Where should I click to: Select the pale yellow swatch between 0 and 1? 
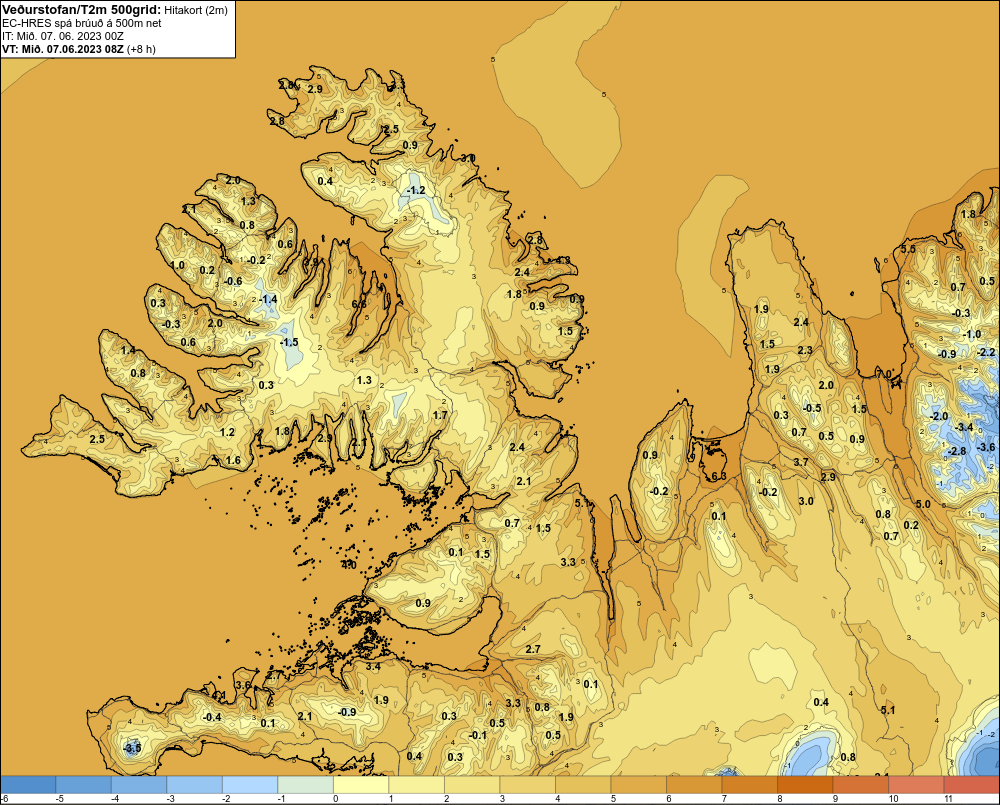click(x=361, y=785)
